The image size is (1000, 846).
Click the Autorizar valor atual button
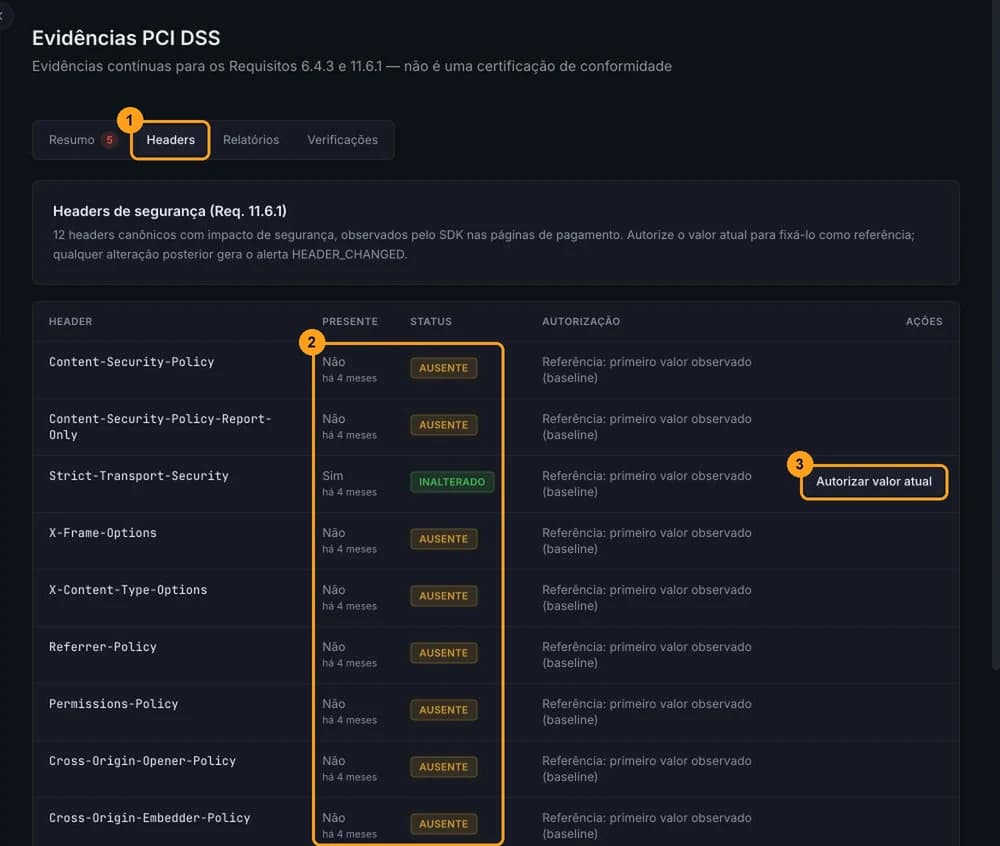[x=874, y=481]
